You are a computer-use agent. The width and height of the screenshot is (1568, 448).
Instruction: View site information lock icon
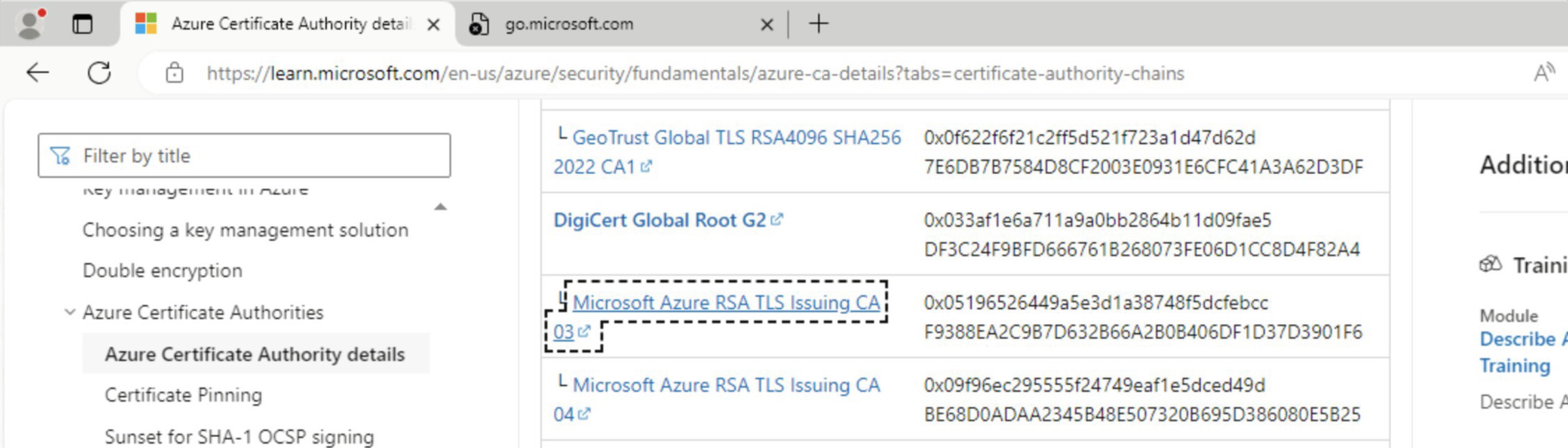(174, 73)
